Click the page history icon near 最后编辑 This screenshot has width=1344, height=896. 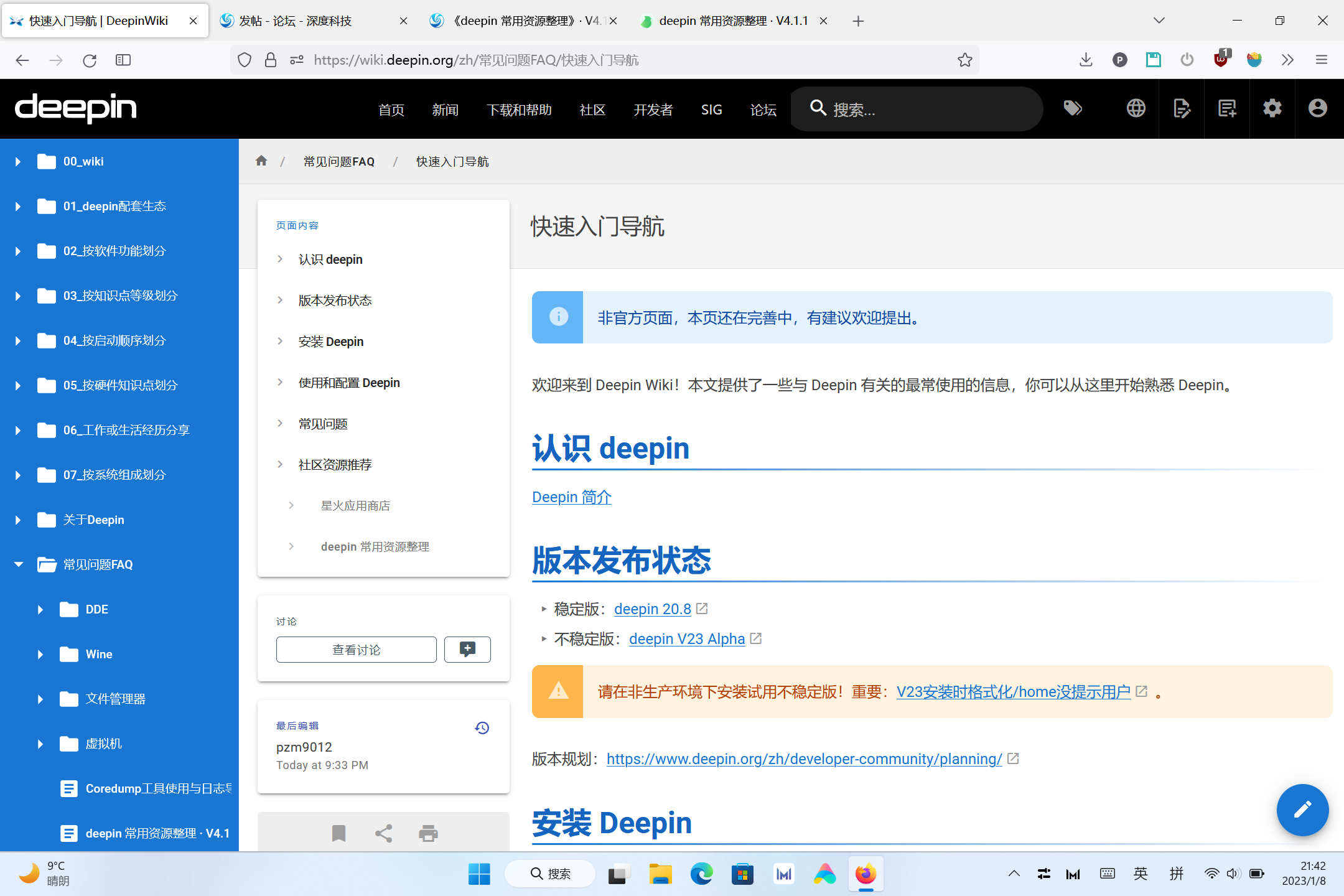(482, 727)
